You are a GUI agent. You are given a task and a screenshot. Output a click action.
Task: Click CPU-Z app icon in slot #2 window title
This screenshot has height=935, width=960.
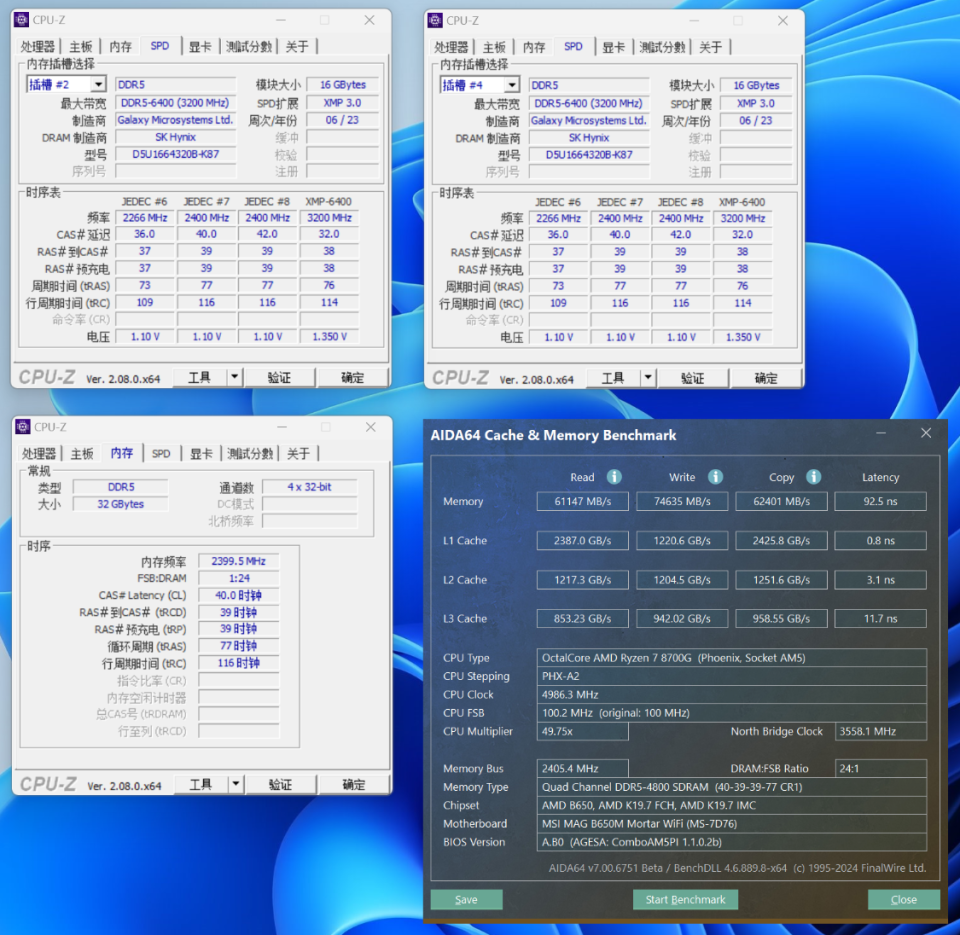(21, 20)
